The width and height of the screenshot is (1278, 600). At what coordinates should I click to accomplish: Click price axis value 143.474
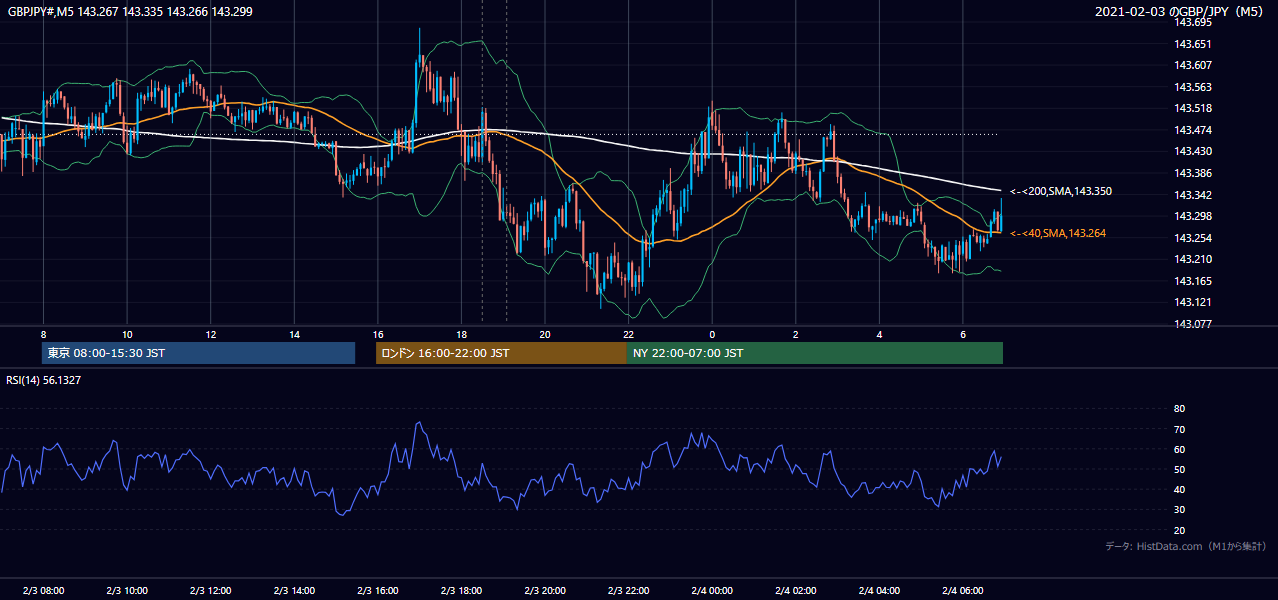tap(1194, 130)
